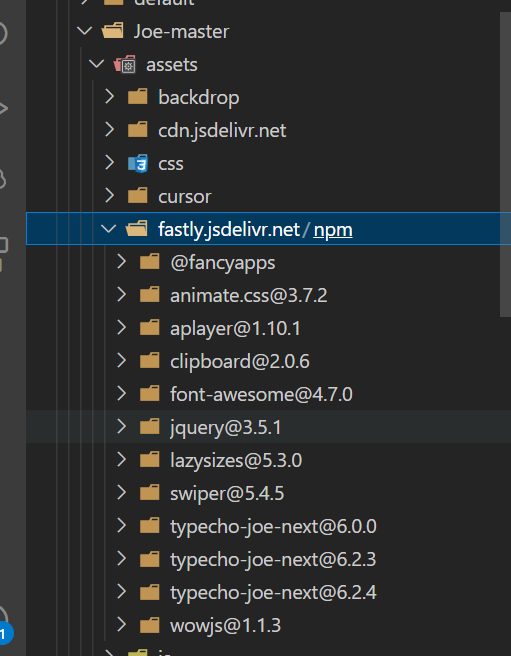Screen dimensions: 511x656
Task: Expand the wowjs@1.1.3 folder chevron
Action: point(122,625)
